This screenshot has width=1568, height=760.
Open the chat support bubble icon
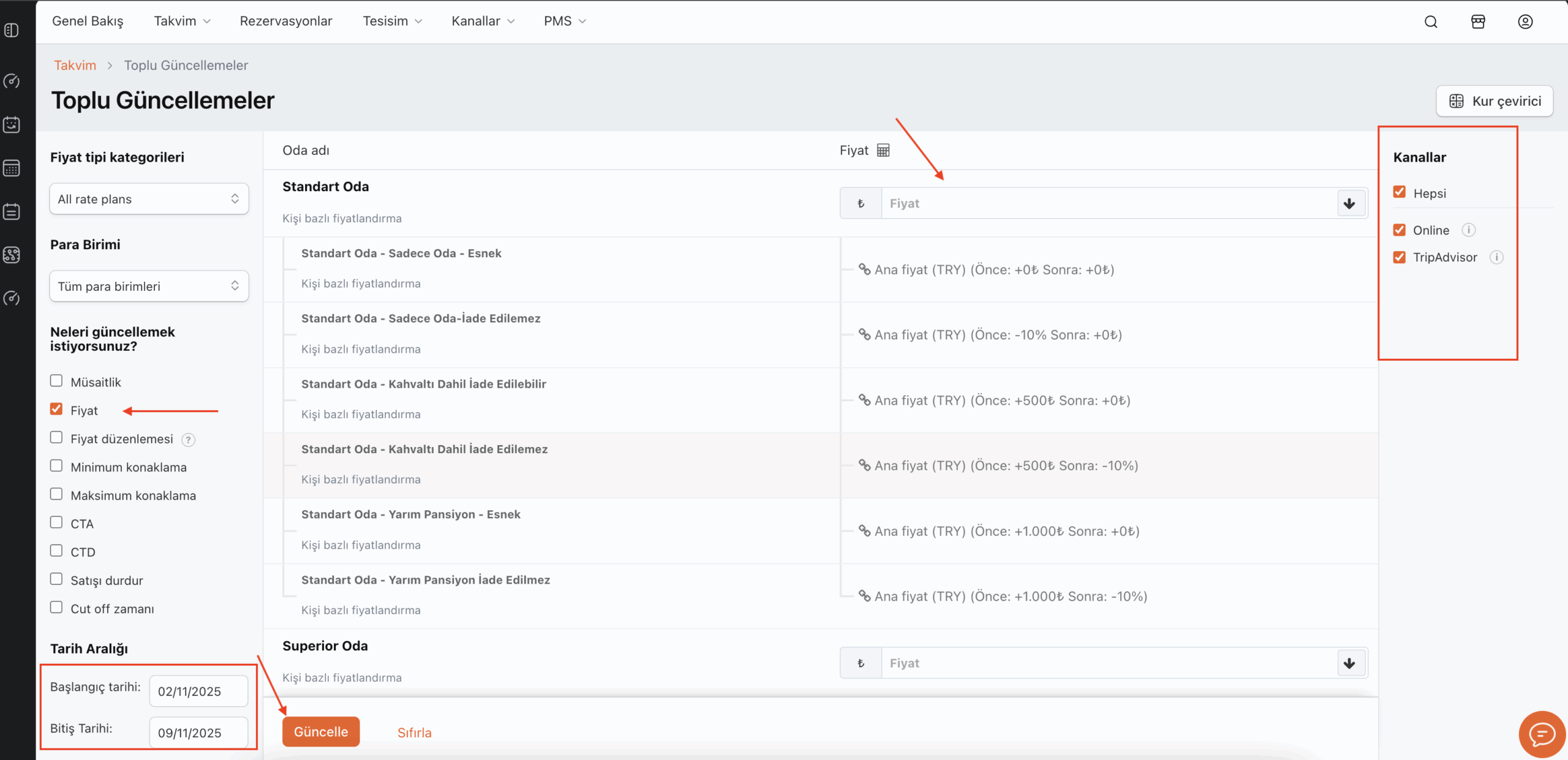pyautogui.click(x=1541, y=734)
